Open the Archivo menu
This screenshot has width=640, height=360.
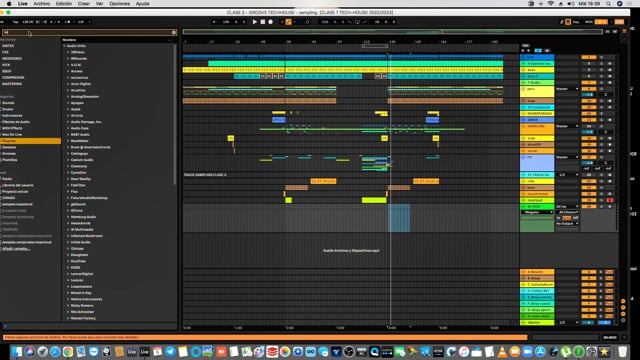click(42, 4)
